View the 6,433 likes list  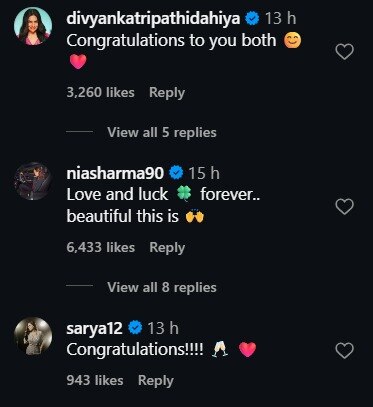(x=100, y=247)
